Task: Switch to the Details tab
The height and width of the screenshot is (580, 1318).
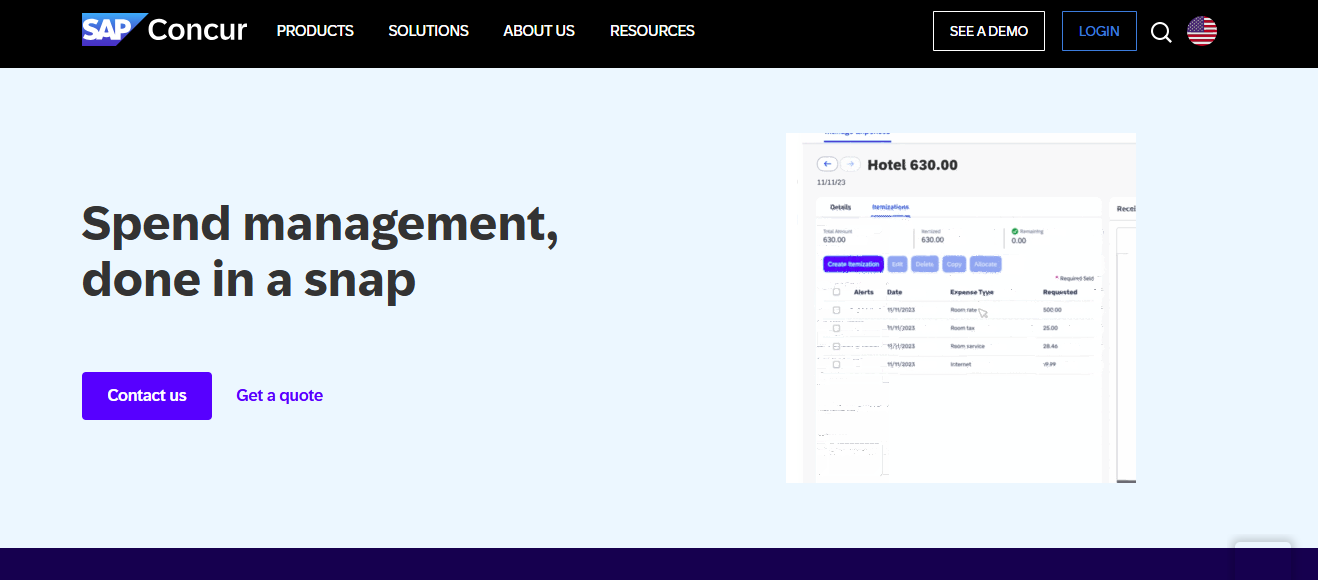Action: [841, 205]
